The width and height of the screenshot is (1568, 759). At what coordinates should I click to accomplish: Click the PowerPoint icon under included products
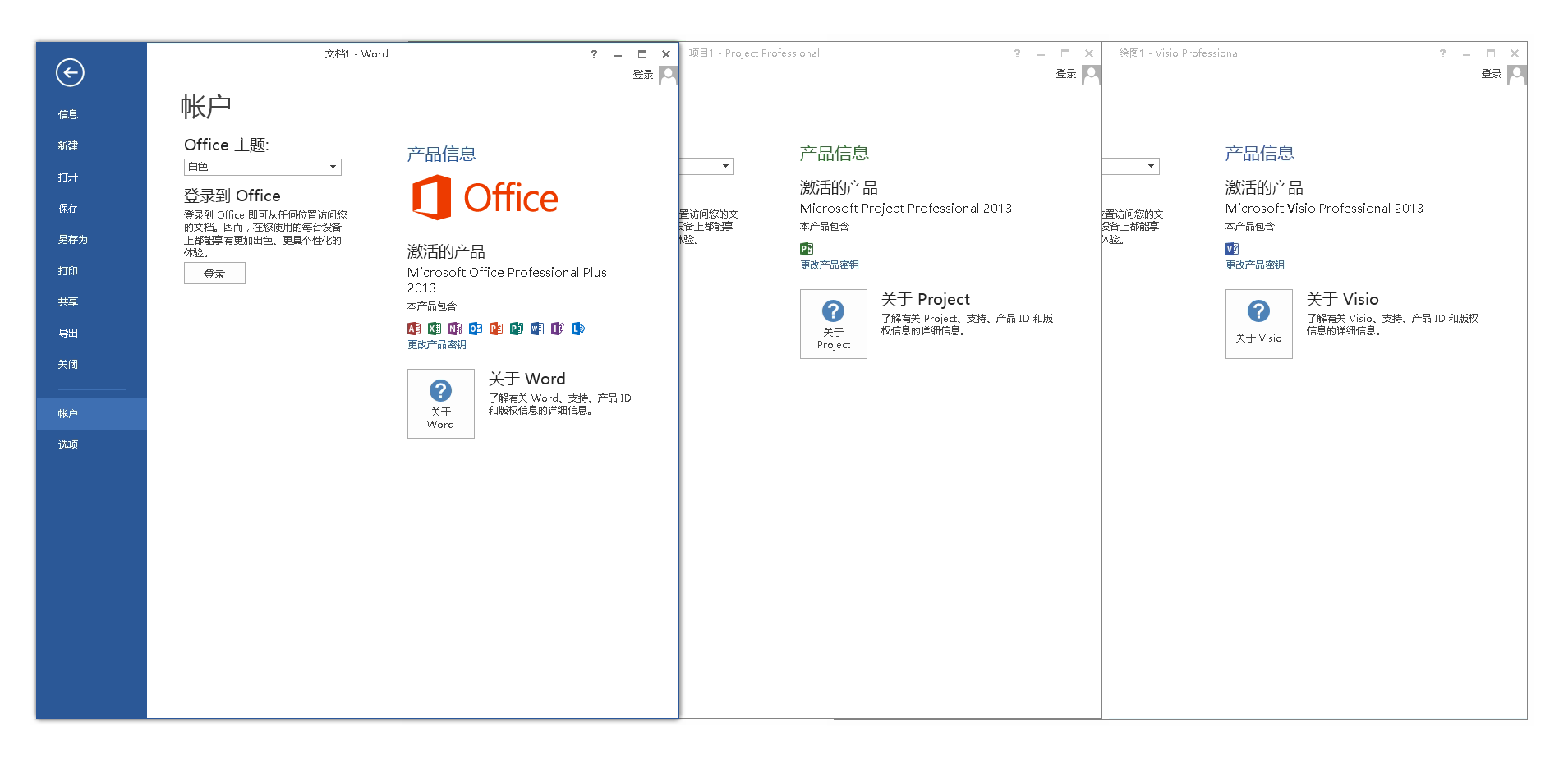coord(496,329)
